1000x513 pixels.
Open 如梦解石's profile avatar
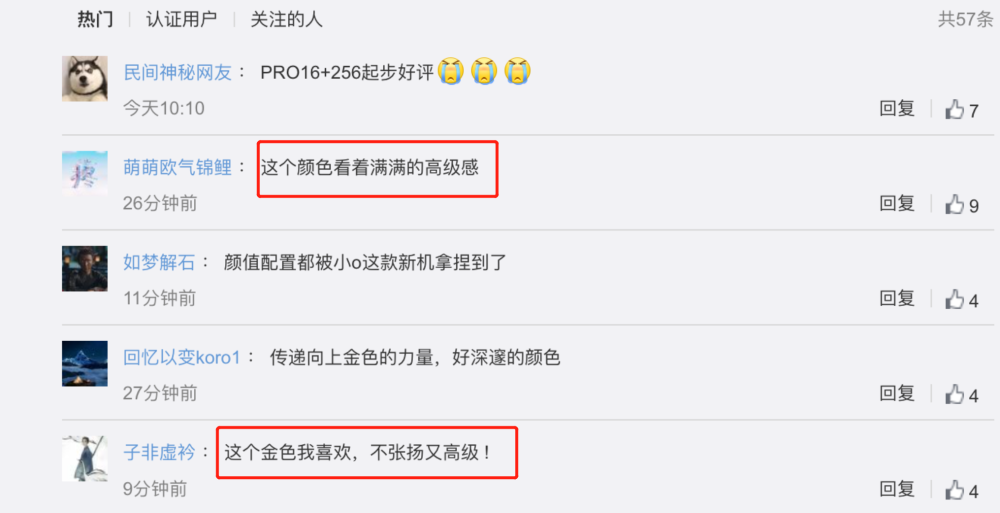tap(85, 269)
